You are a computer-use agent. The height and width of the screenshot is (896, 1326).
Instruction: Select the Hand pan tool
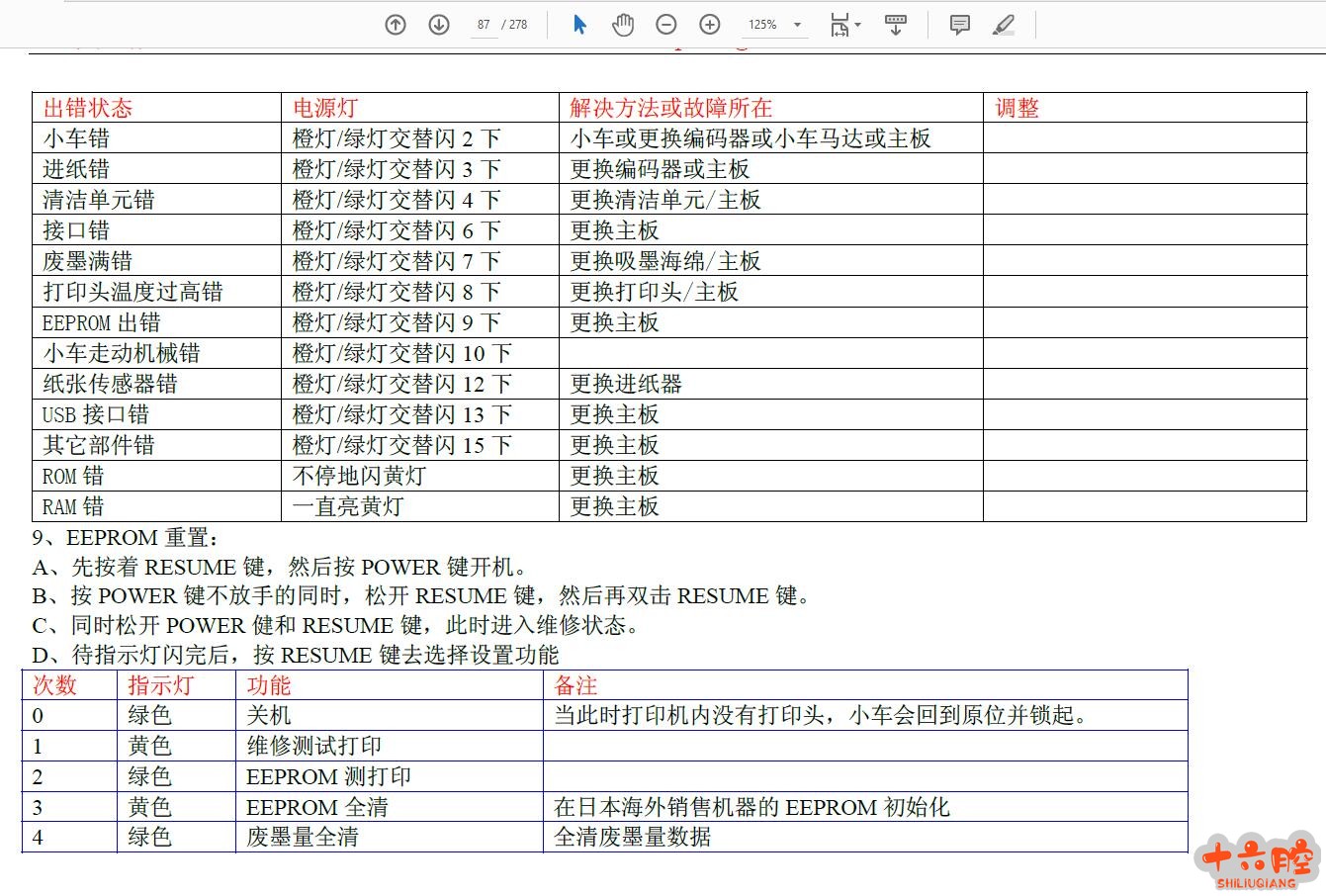tap(623, 25)
